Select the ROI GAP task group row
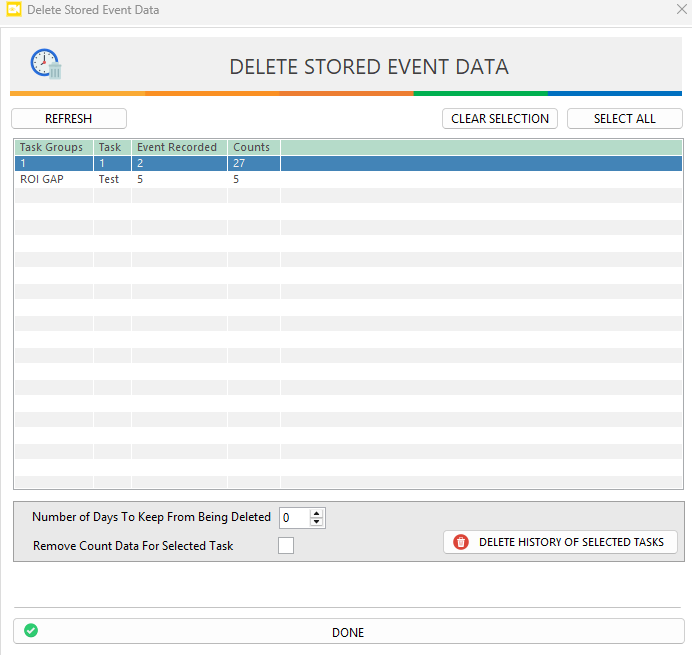The width and height of the screenshot is (692, 655). pos(42,180)
